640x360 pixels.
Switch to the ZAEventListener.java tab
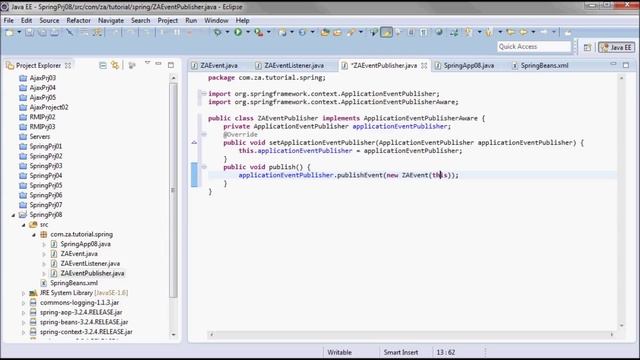coord(294,65)
